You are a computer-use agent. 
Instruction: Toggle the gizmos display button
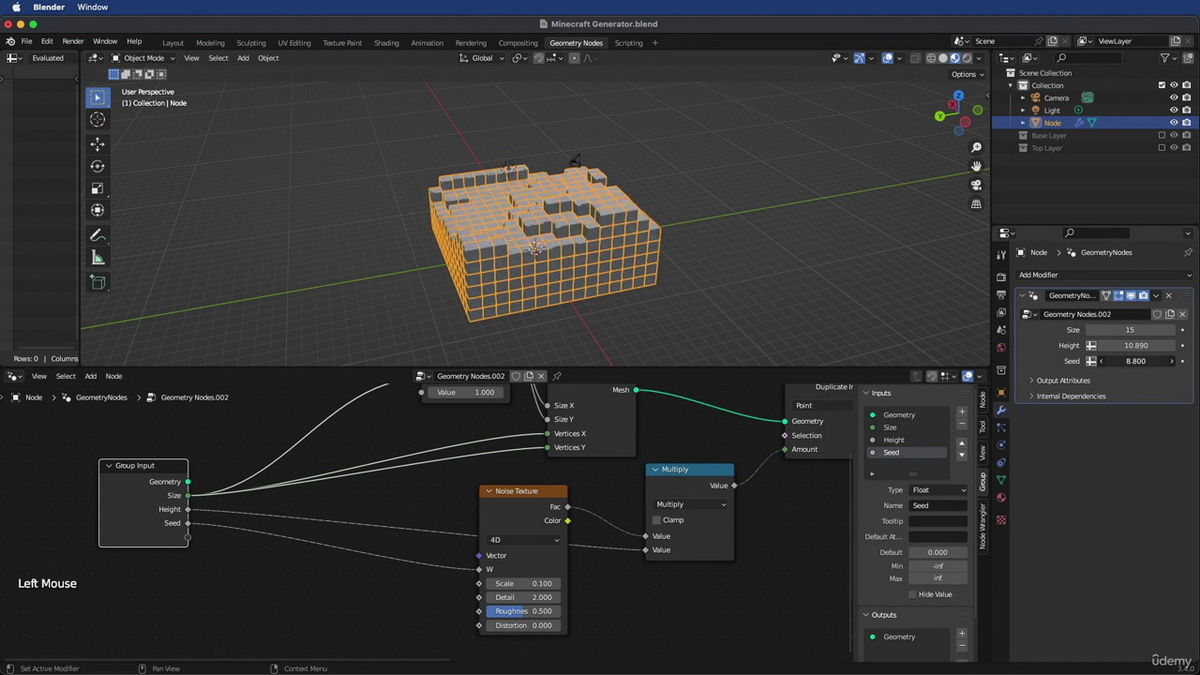[859, 58]
